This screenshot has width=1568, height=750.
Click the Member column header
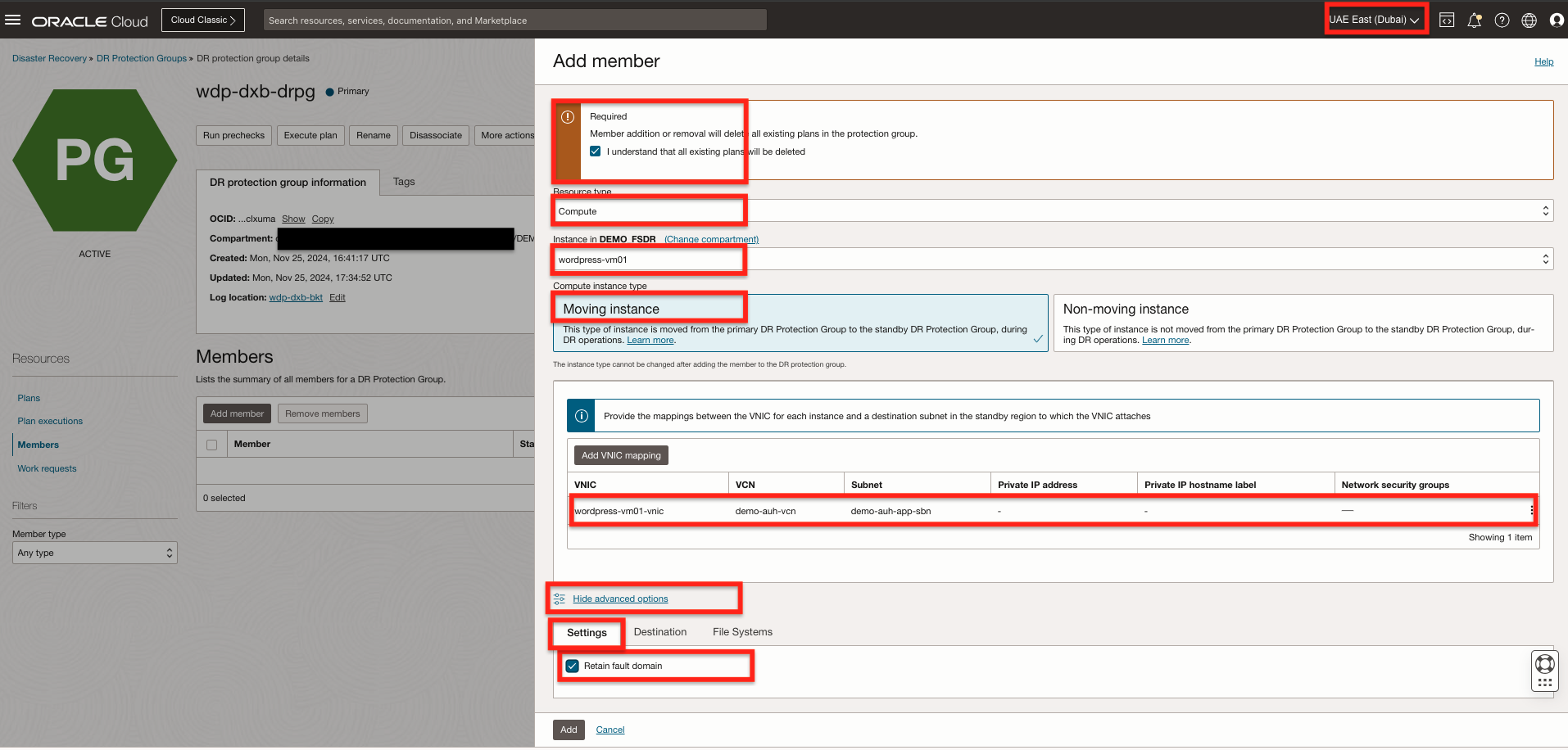[252, 444]
